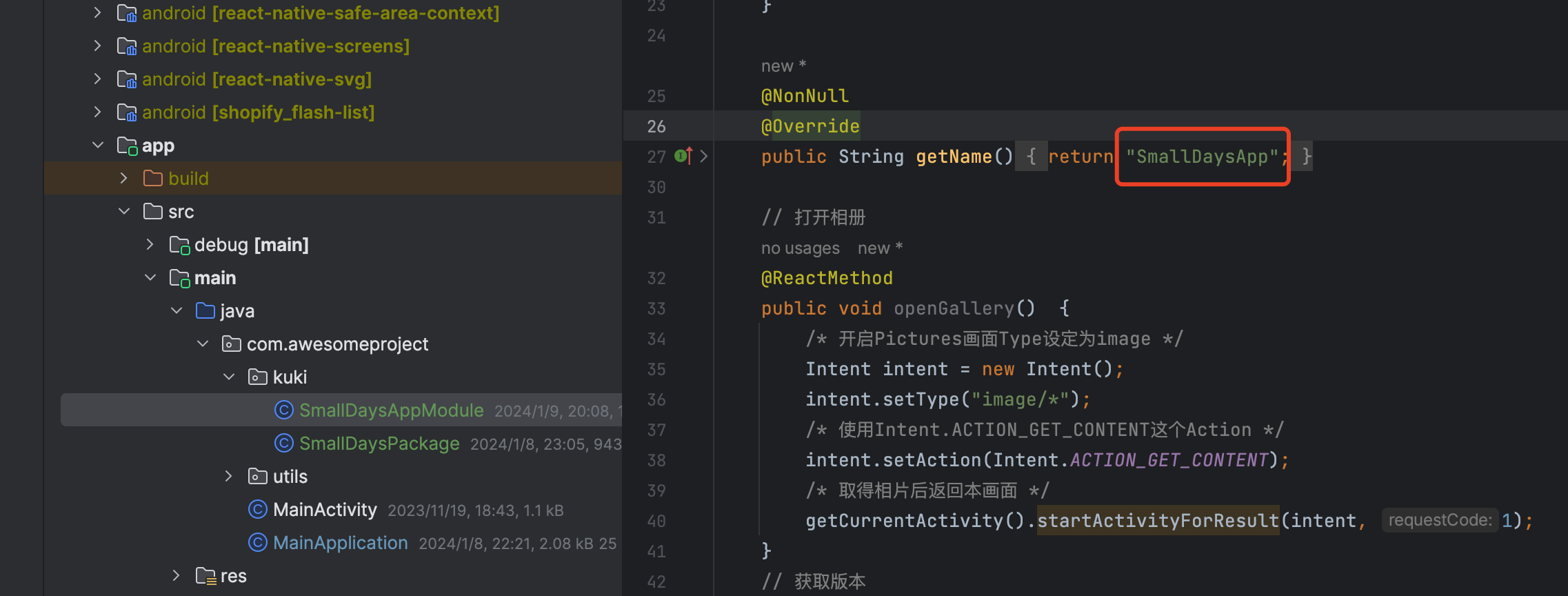Click the getName method name

click(x=954, y=157)
